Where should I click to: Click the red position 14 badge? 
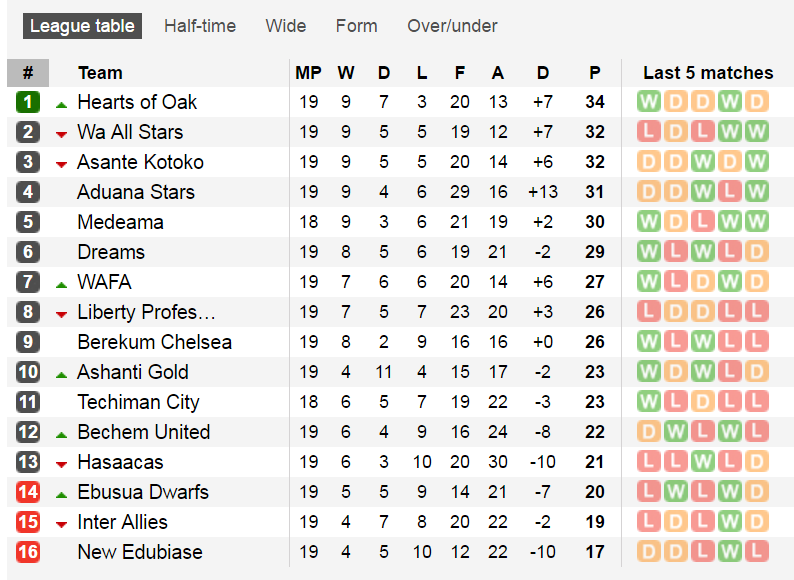tap(28, 492)
